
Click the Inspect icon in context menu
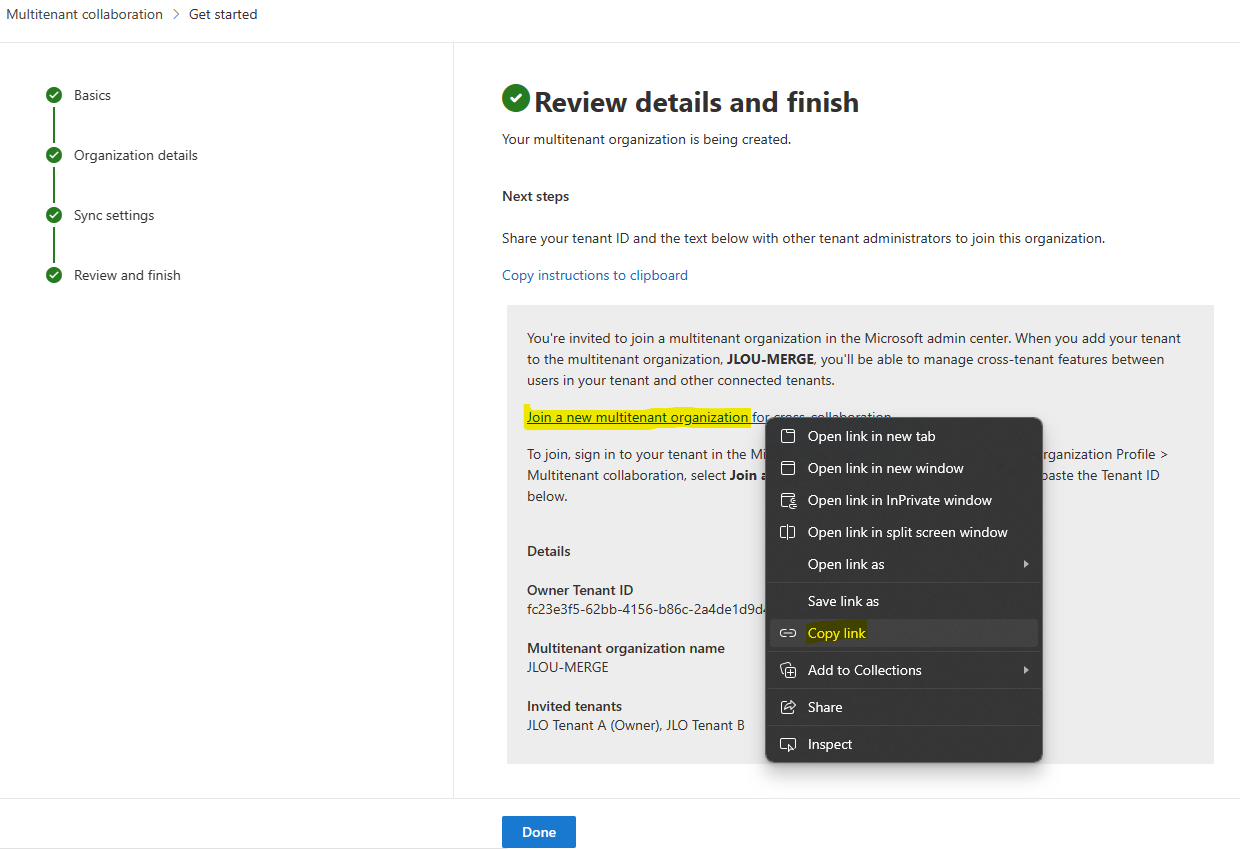tap(788, 744)
